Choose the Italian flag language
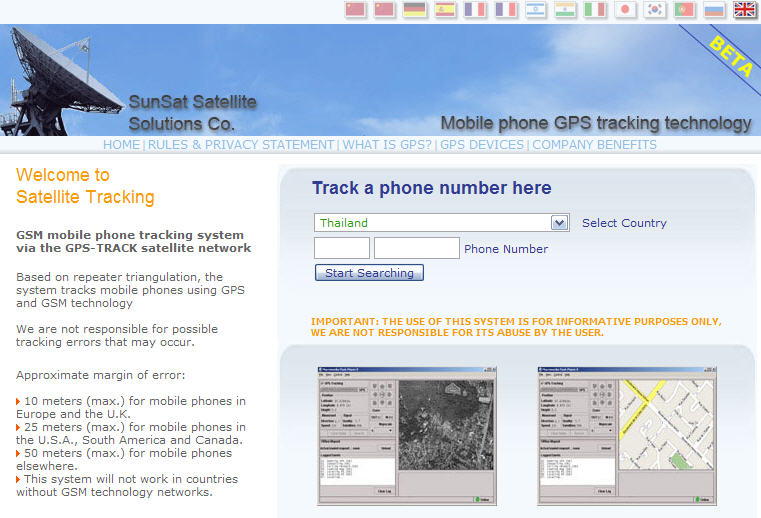Screen dimensions: 761x518 pos(595,10)
